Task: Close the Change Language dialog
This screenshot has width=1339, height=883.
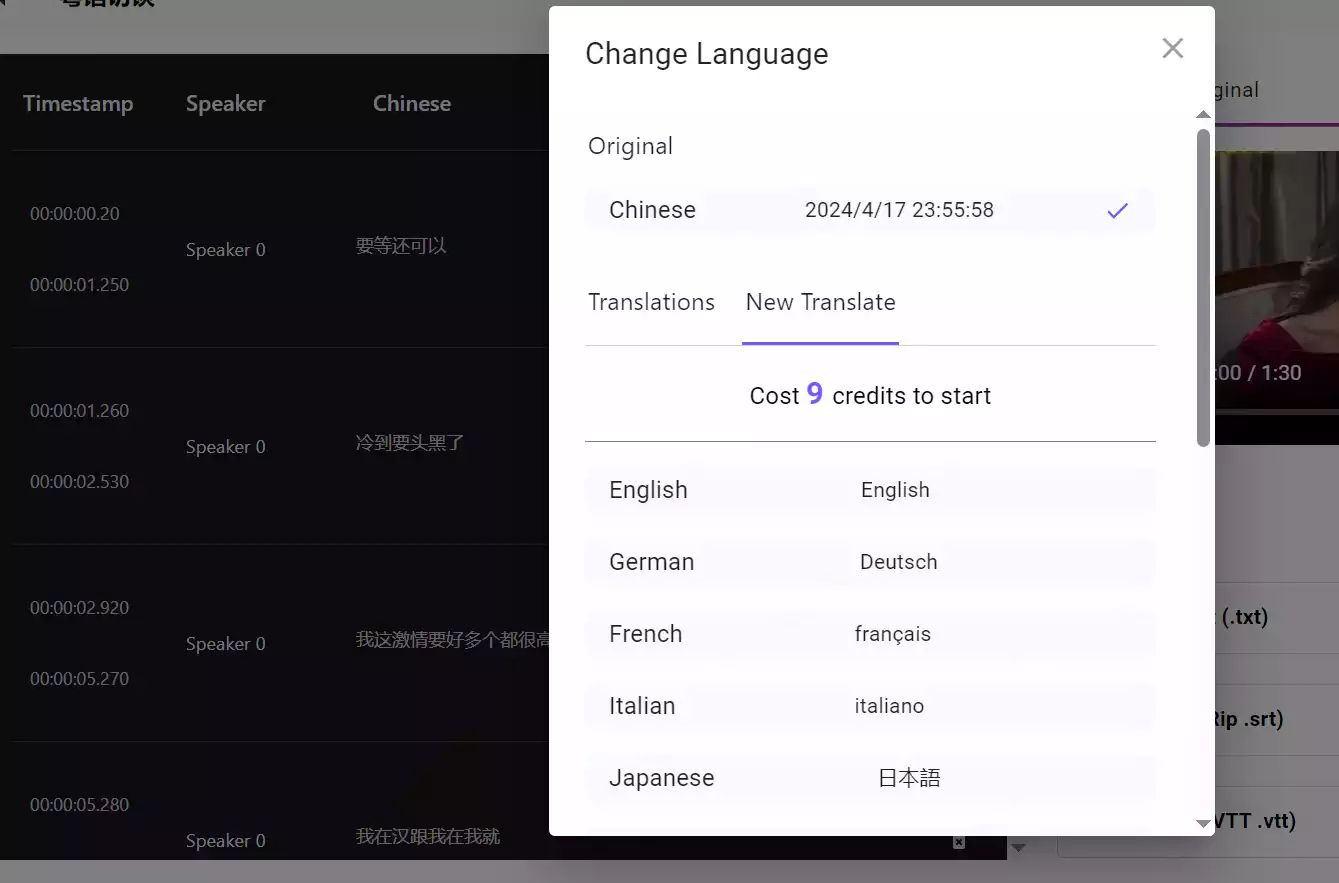Action: (1172, 48)
